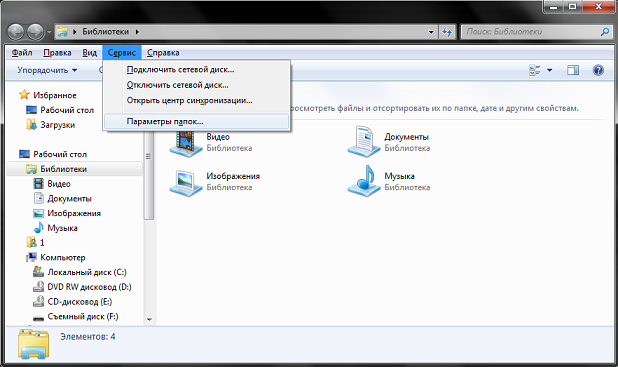Viewport: 618px width, 367px height.
Task: Click the removable drive icon for Съемный диск (F:)
Action: tap(38, 318)
